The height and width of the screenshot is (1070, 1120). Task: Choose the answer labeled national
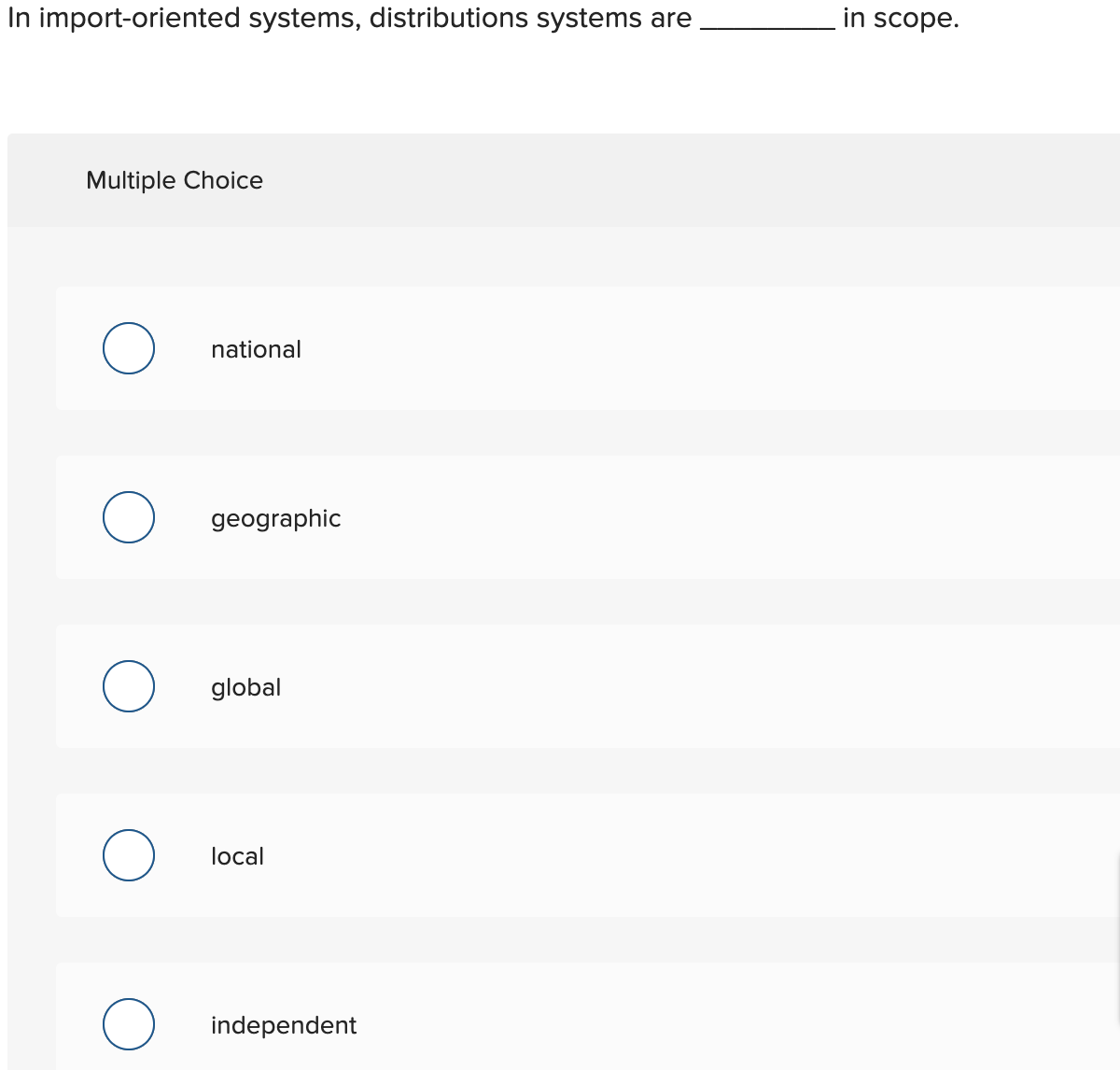pyautogui.click(x=256, y=348)
